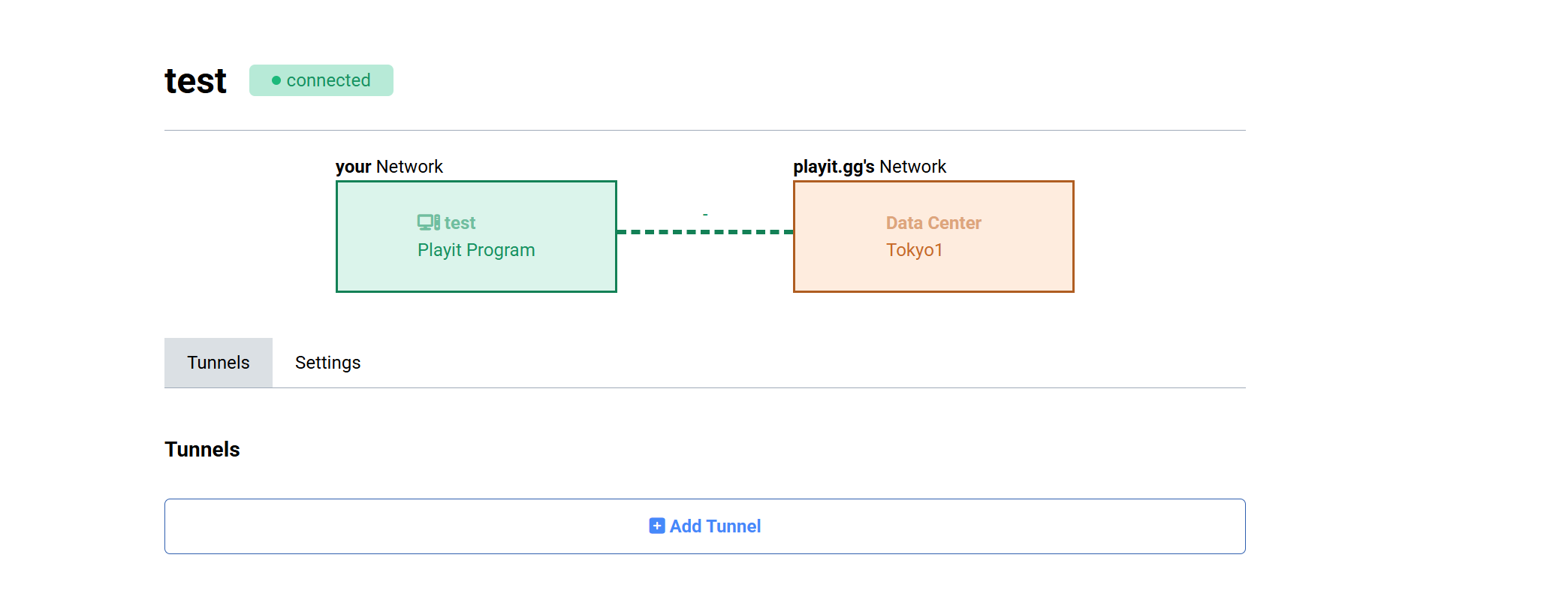
Task: Click the green status dot before connected
Action: (x=276, y=80)
